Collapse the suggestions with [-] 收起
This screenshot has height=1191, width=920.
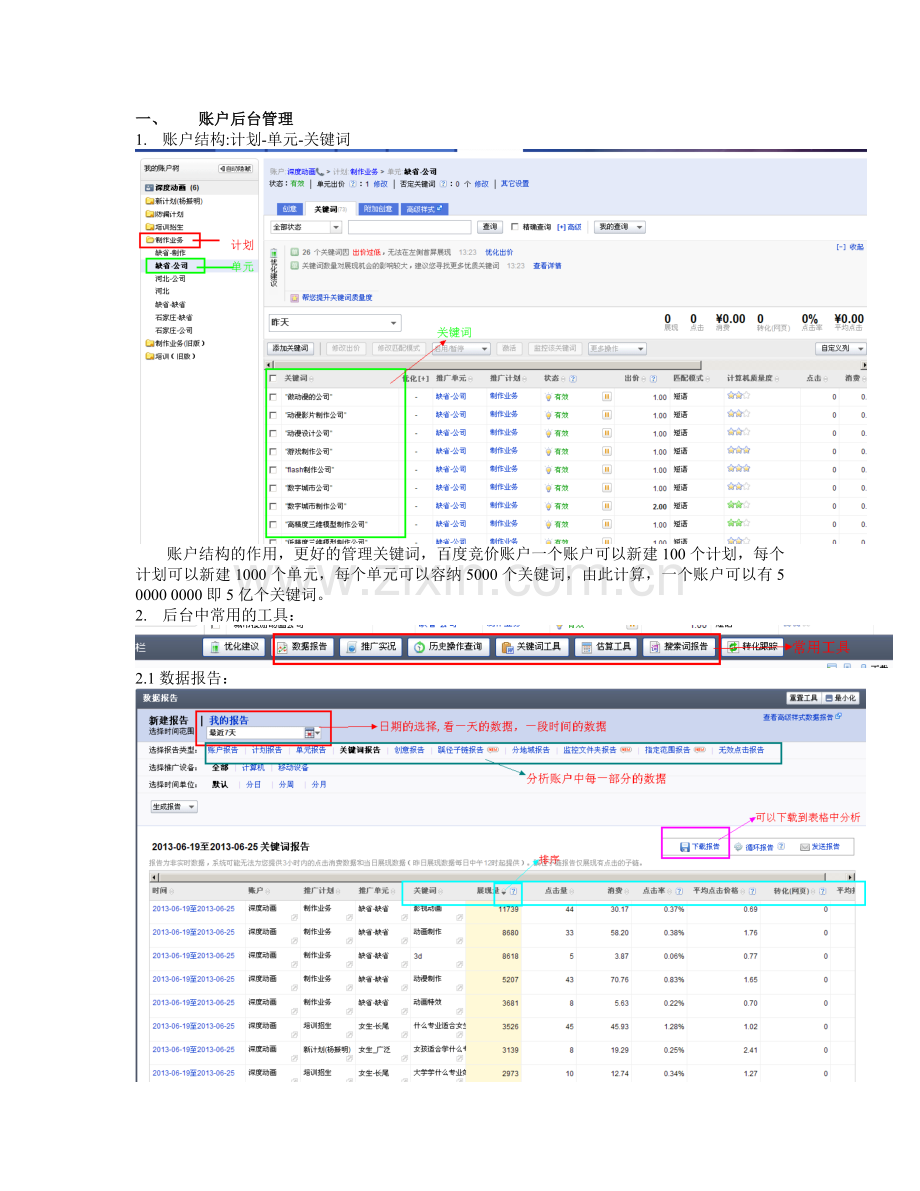tap(850, 248)
